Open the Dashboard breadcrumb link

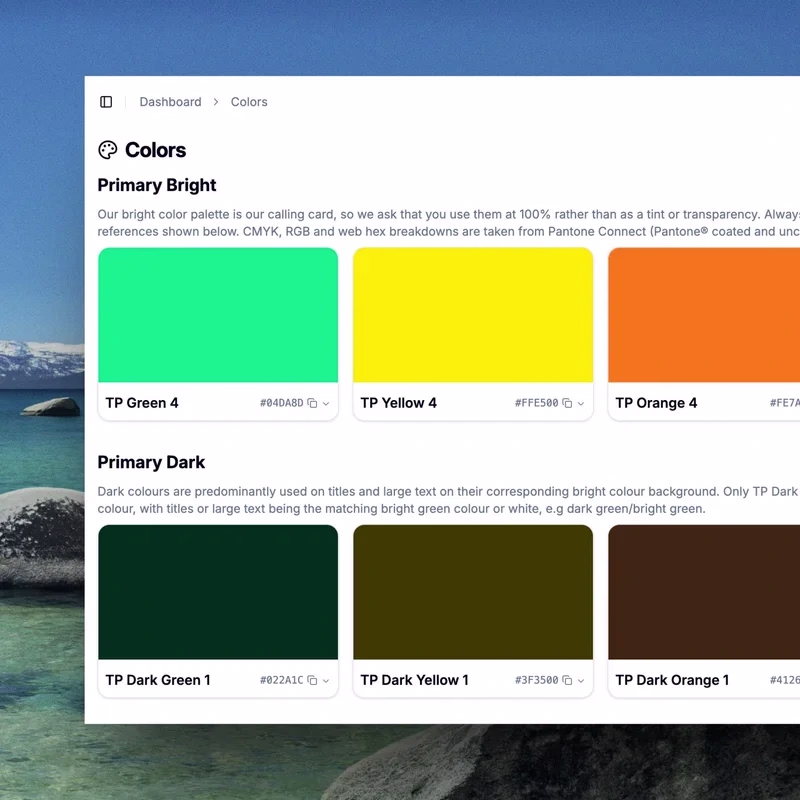coord(170,102)
